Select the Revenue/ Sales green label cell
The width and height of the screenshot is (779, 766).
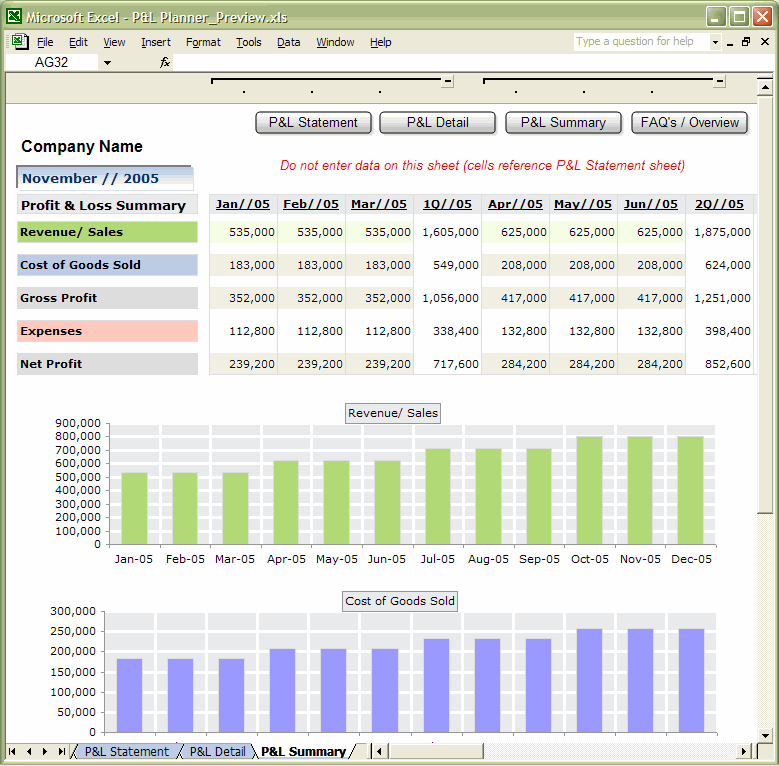click(107, 232)
